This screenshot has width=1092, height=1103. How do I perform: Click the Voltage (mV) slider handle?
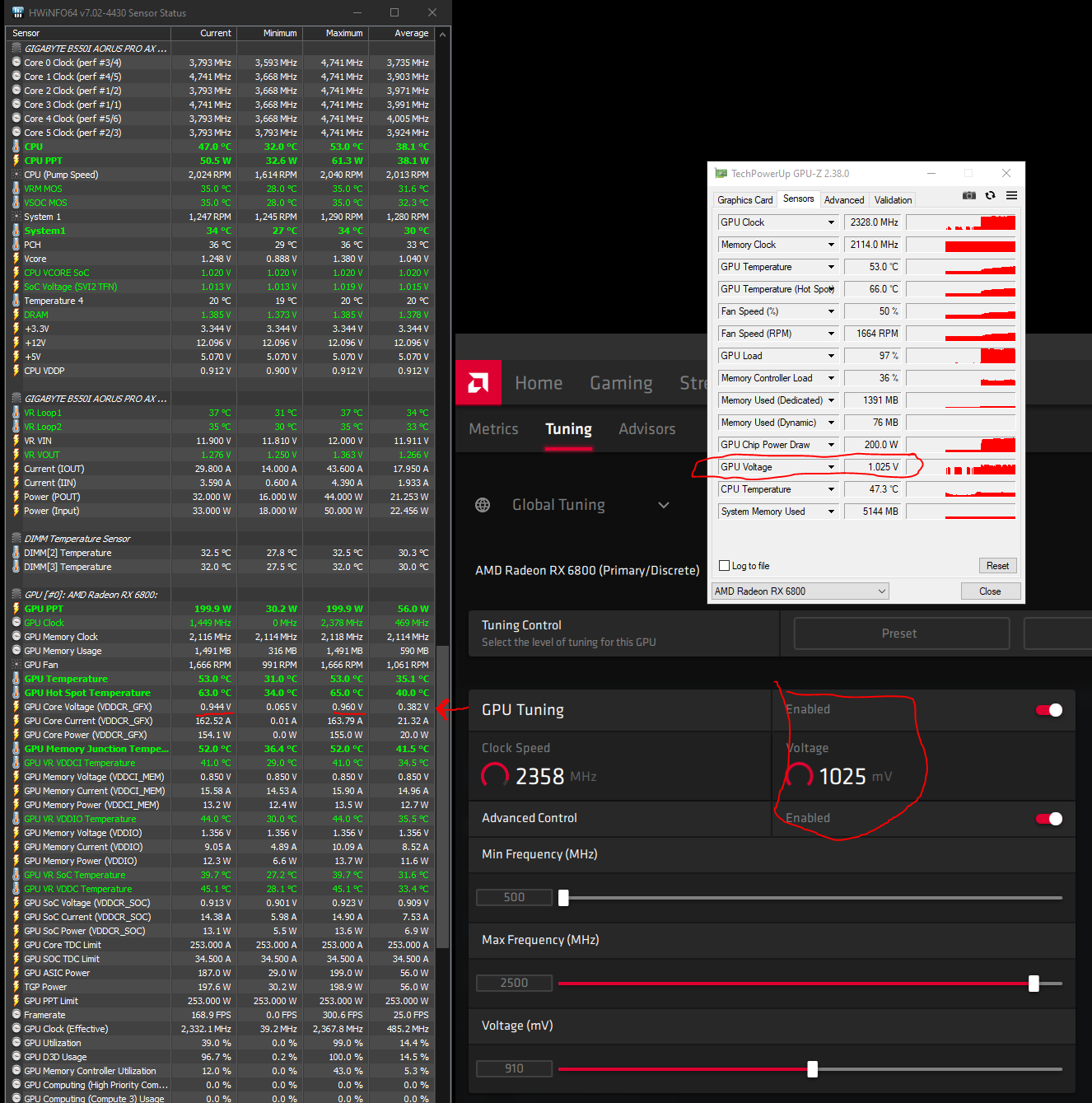tap(813, 1069)
